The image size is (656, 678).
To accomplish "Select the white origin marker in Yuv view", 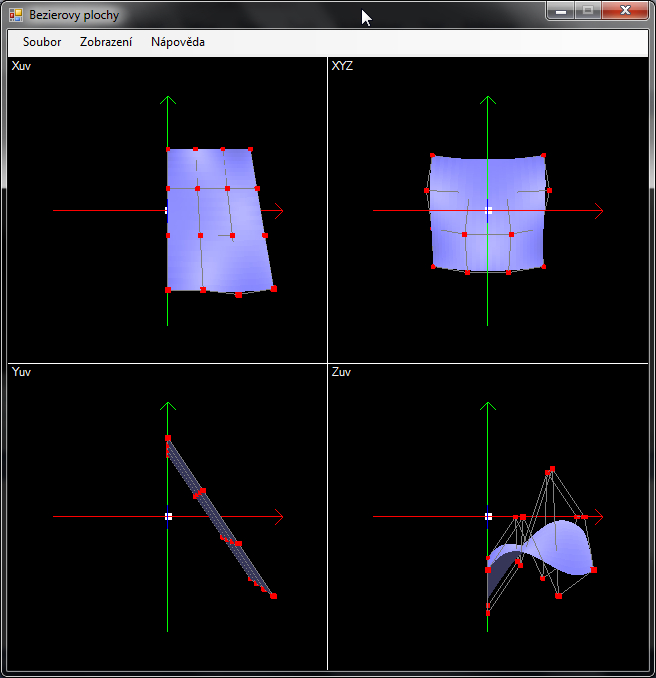I will [x=168, y=516].
